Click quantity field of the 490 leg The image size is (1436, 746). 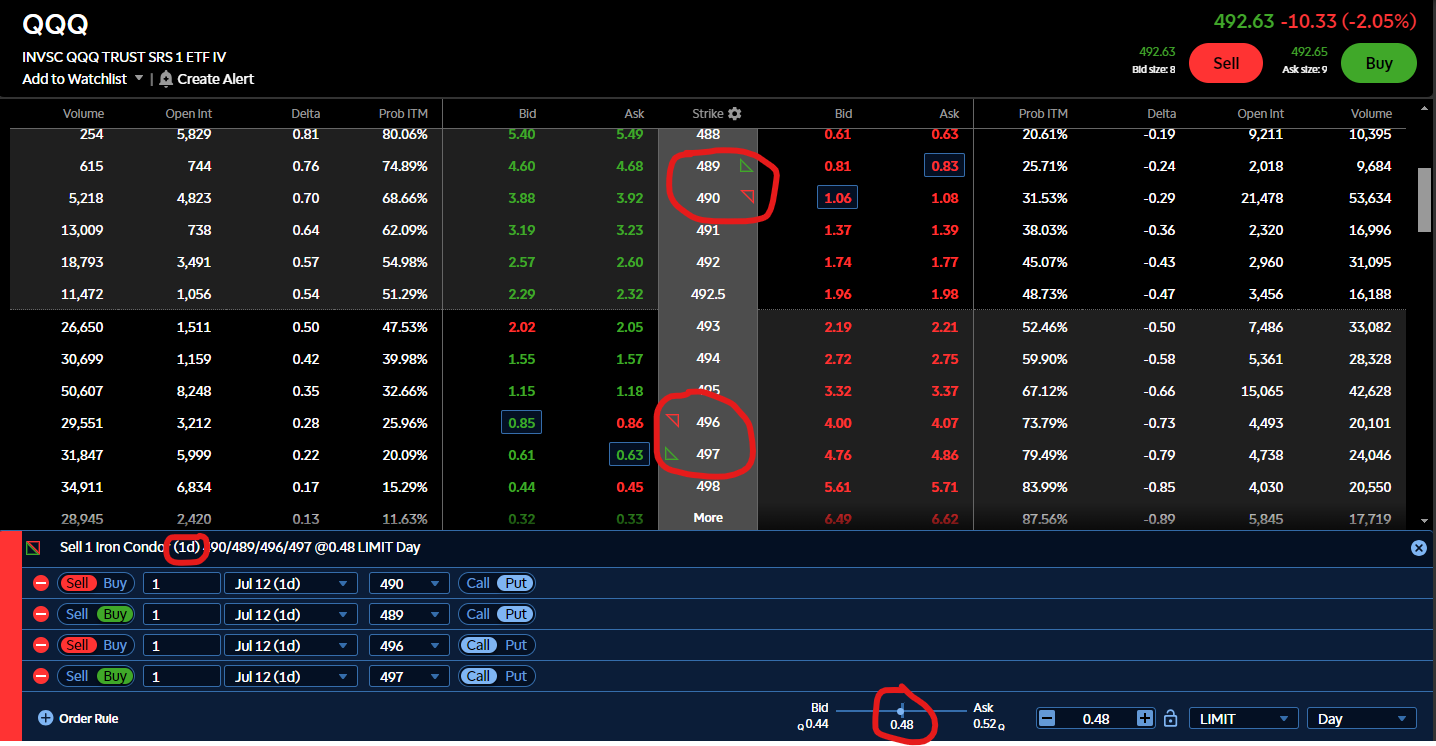182,583
